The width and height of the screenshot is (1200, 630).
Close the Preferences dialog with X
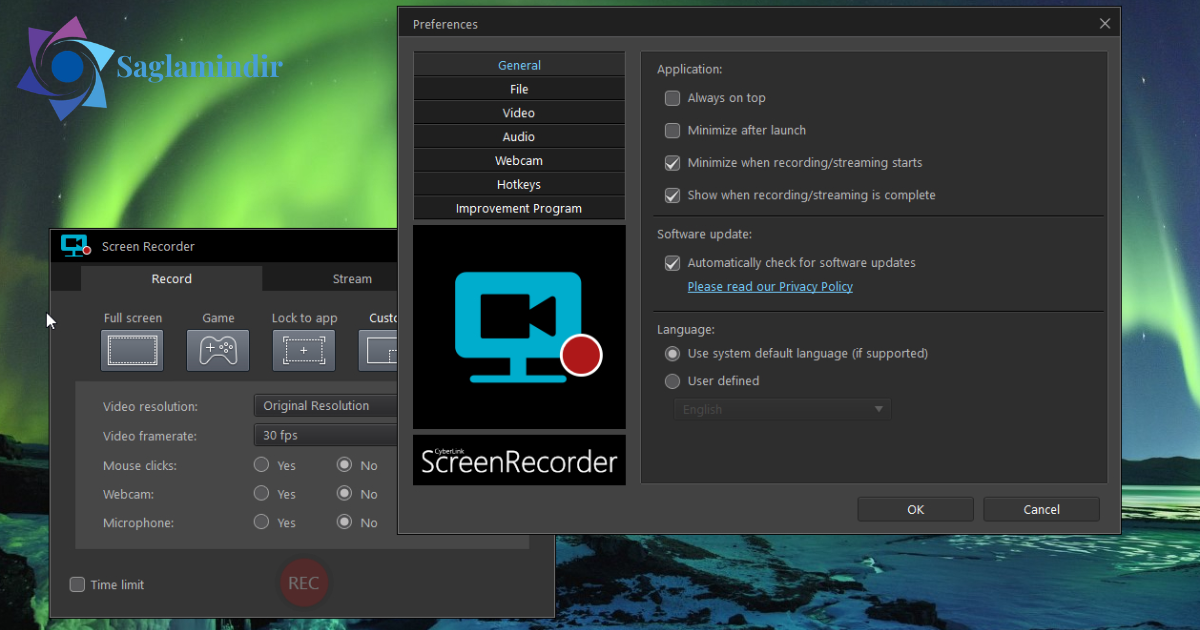[x=1105, y=23]
